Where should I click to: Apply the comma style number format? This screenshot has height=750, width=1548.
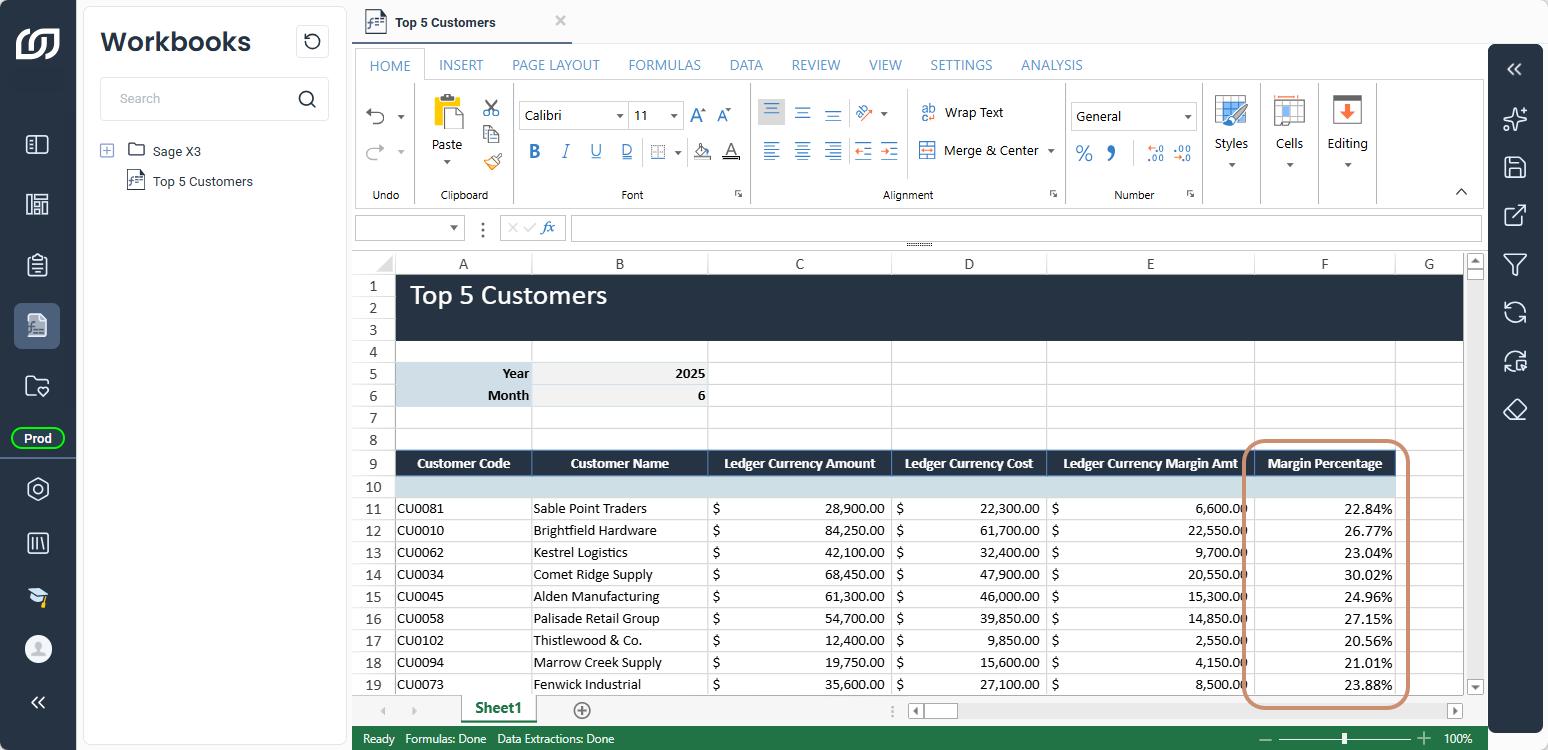point(1111,153)
